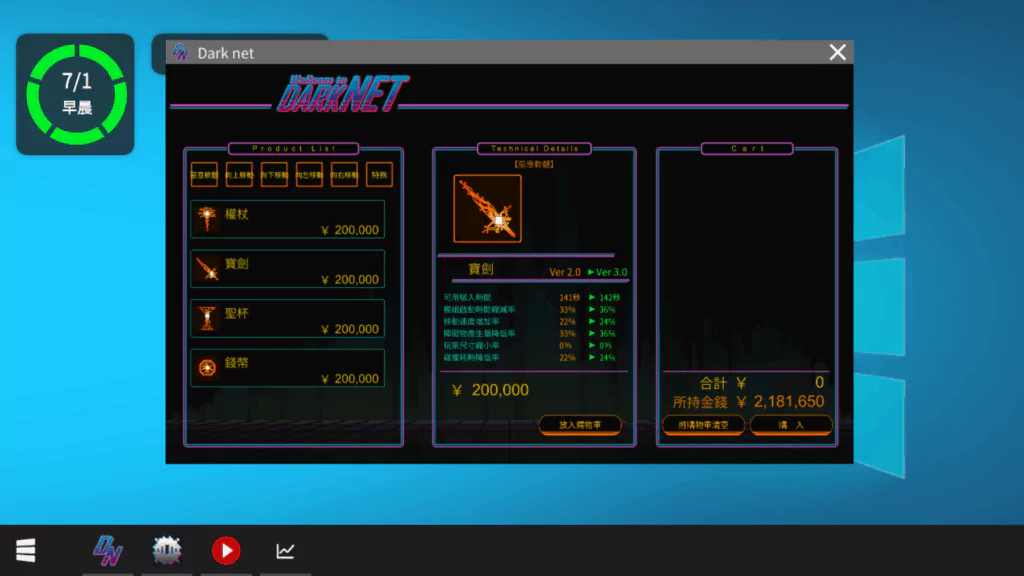Open the red play button taskbar app
The image size is (1024, 576).
pyautogui.click(x=226, y=550)
